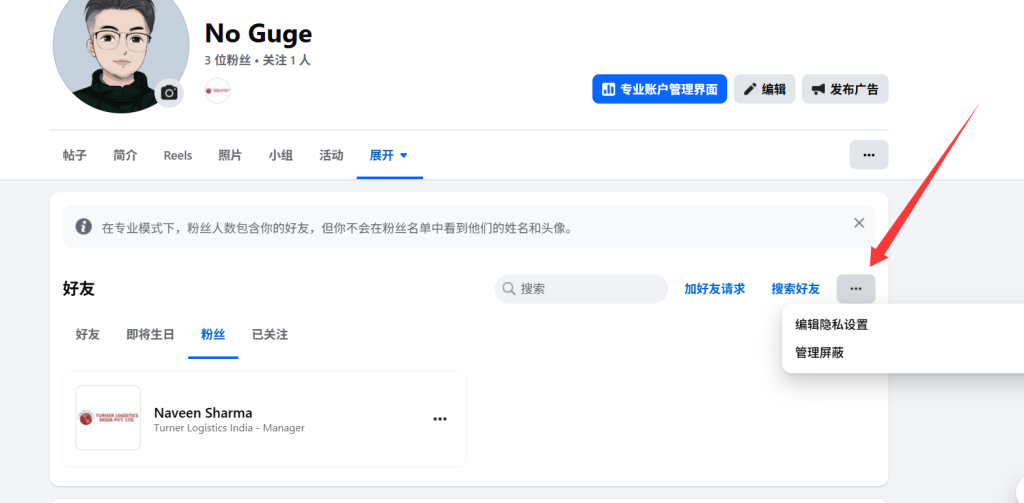The image size is (1024, 503).
Task: Select 编辑隐私设置 from the menu
Action: click(x=831, y=325)
